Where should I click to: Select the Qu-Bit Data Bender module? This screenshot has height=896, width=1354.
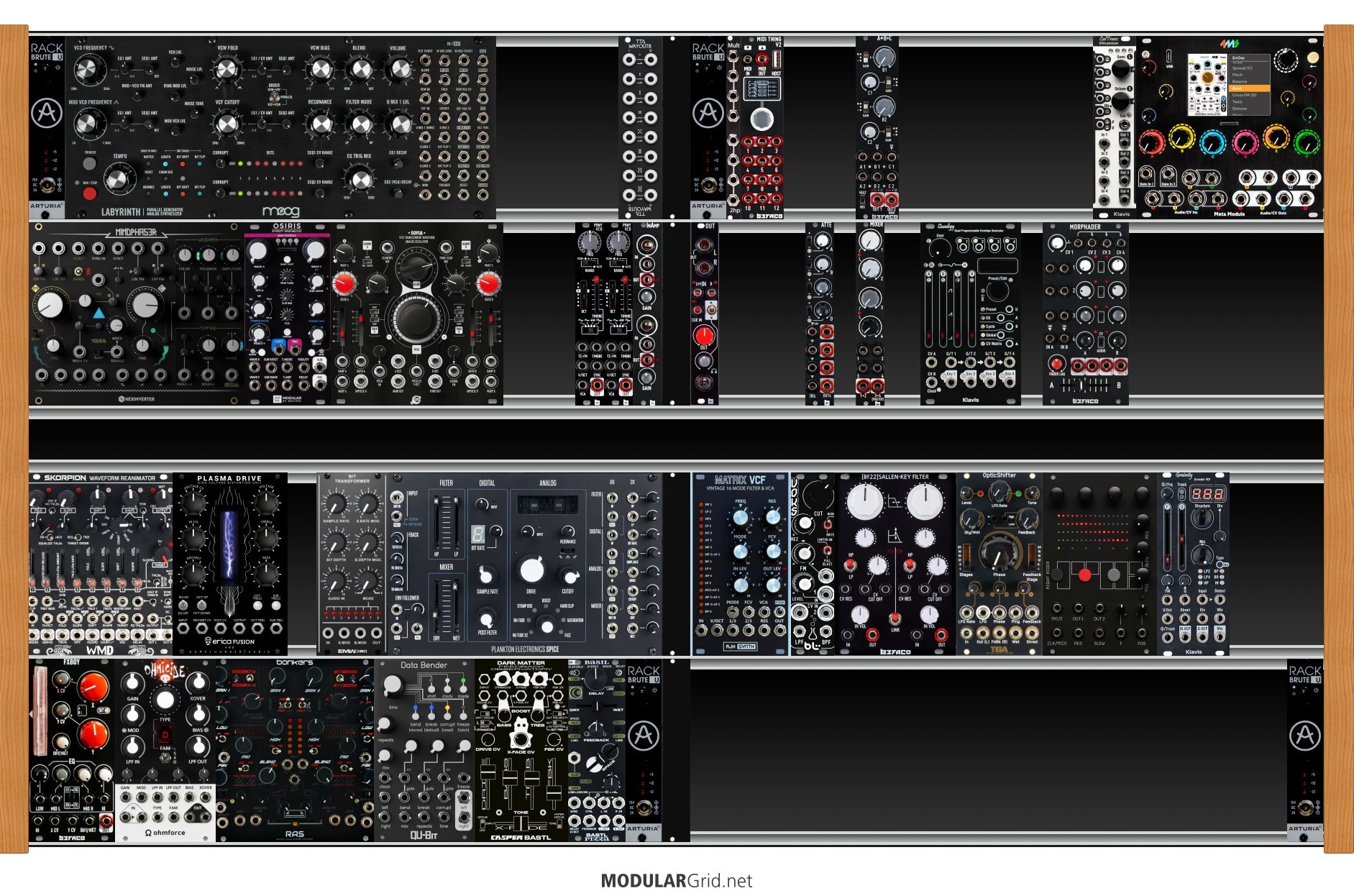(x=424, y=751)
